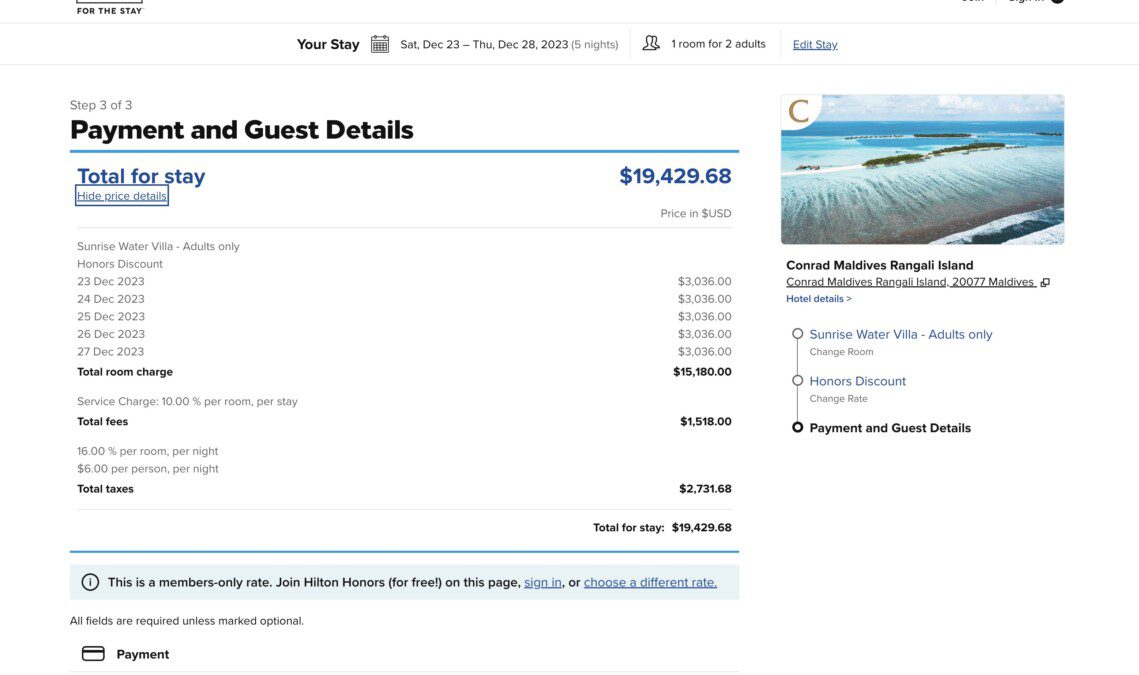Collapse price breakdown via Hide price details
The image size is (1139, 675).
click(x=121, y=195)
